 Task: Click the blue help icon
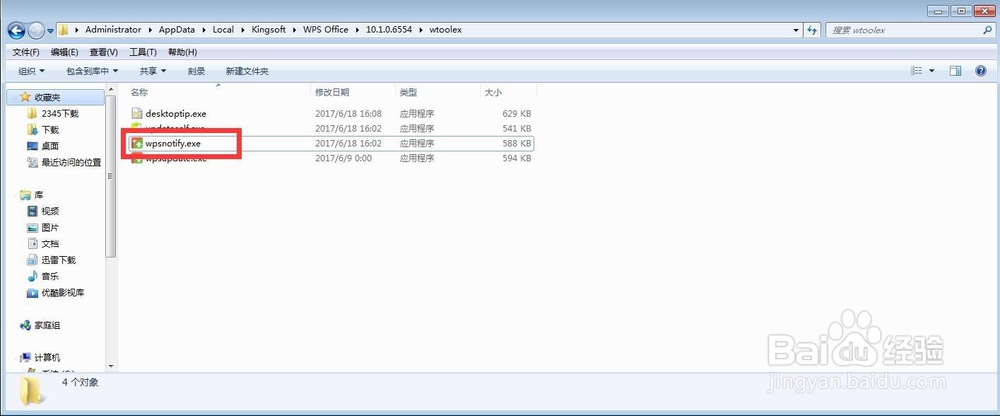982,71
